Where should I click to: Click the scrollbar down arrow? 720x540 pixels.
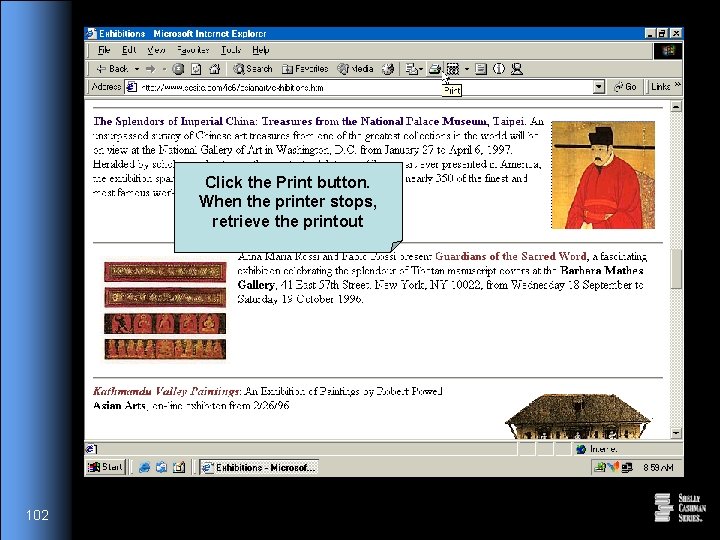point(675,433)
